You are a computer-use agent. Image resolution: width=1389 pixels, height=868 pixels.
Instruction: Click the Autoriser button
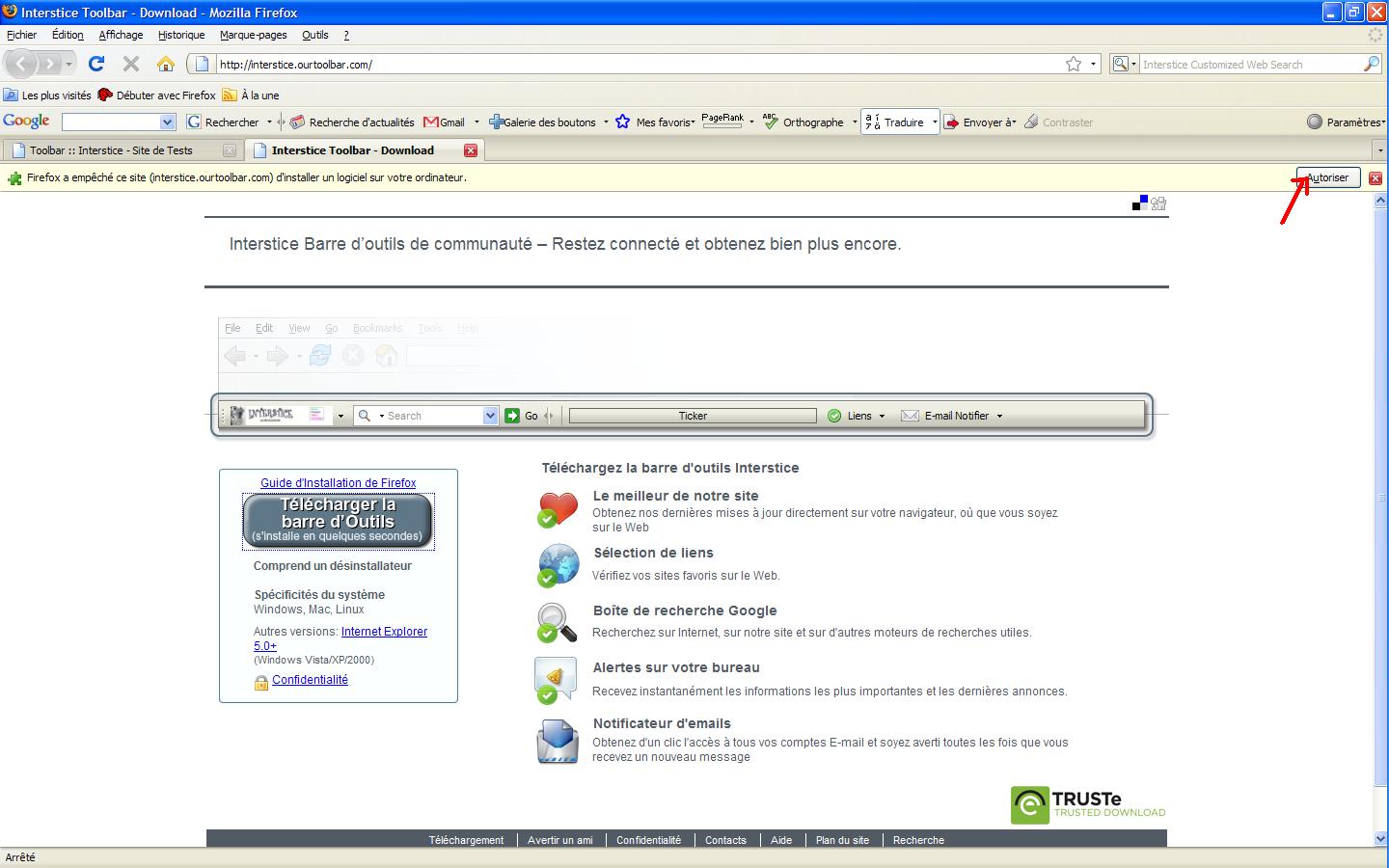click(1327, 177)
